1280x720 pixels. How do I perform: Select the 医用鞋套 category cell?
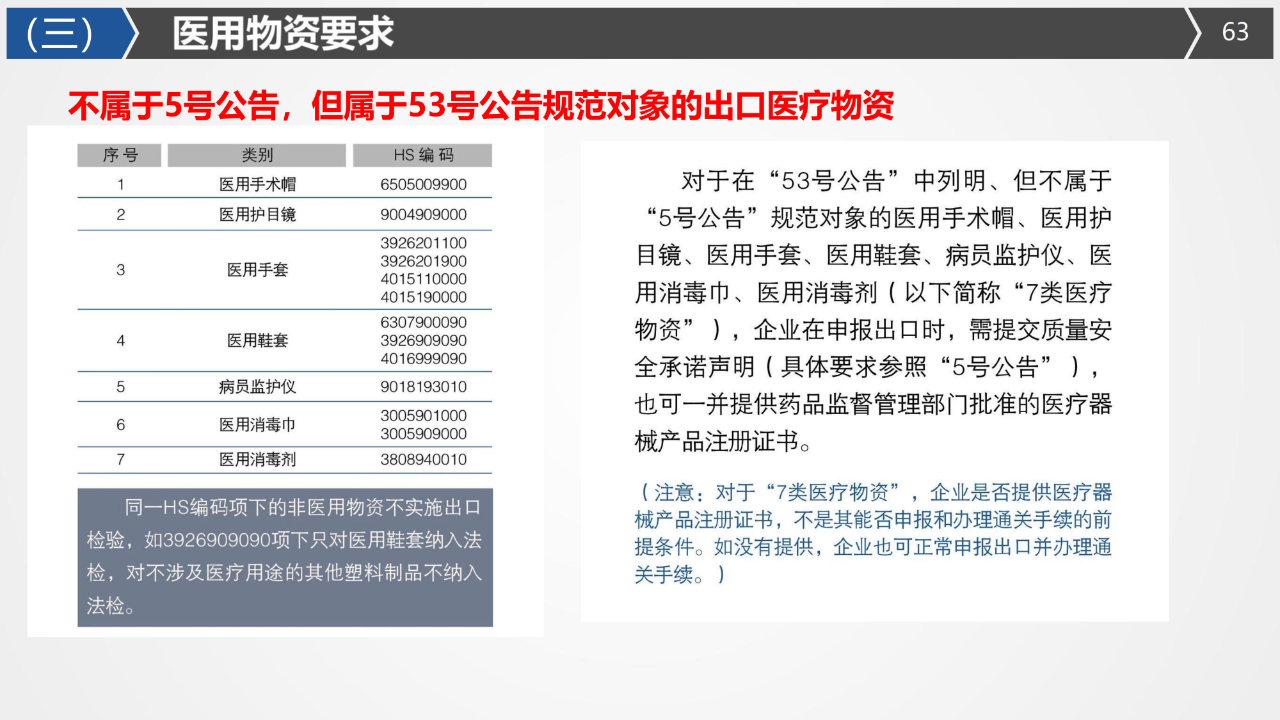pos(257,340)
